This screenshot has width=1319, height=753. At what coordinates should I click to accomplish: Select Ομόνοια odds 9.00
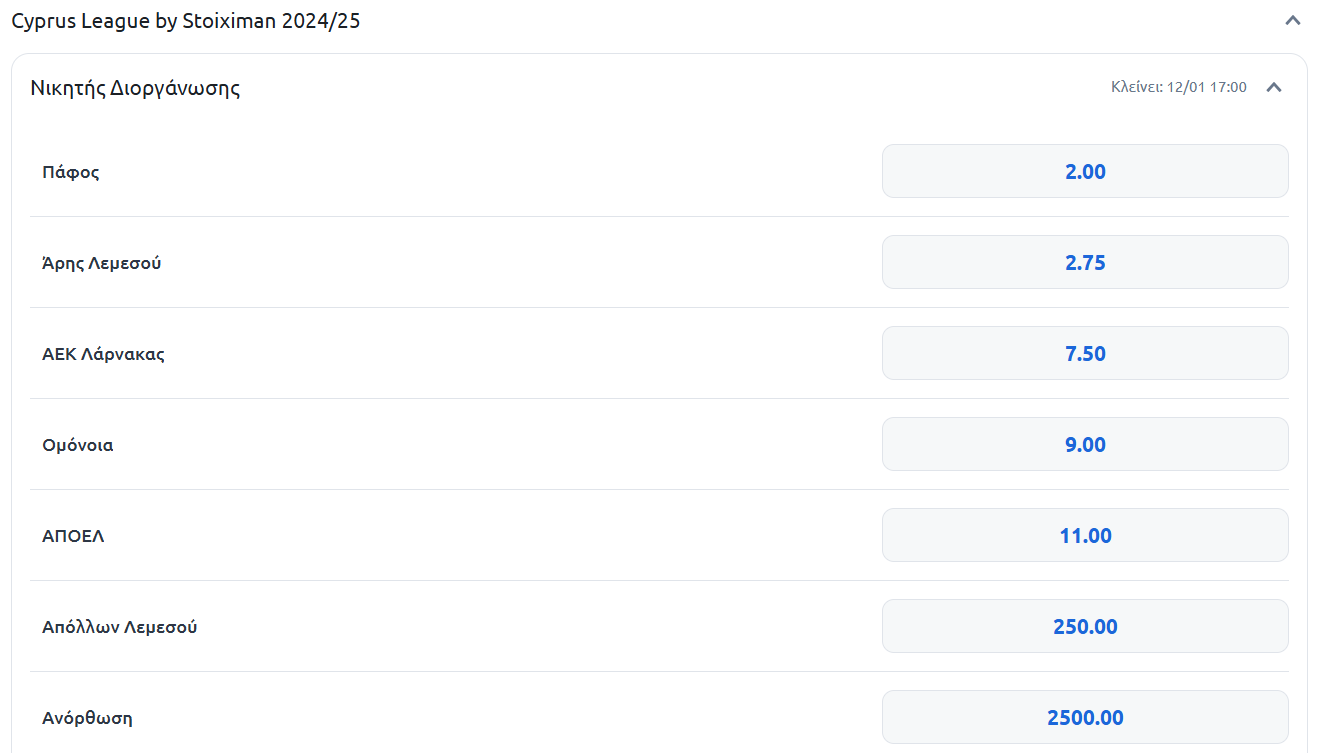point(1085,444)
